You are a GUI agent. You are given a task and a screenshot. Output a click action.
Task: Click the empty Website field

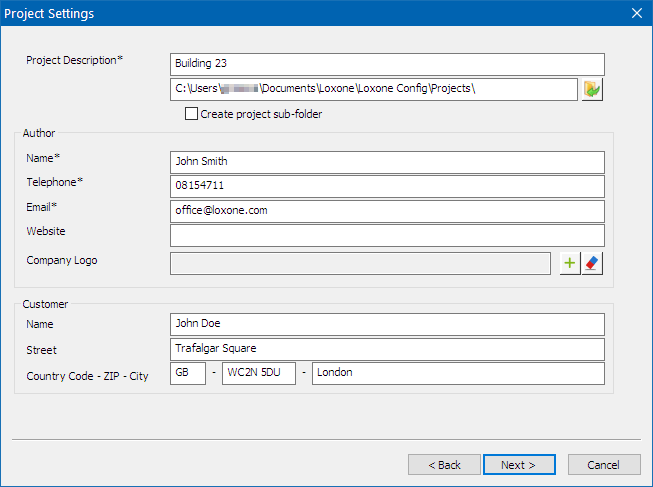[x=387, y=235]
